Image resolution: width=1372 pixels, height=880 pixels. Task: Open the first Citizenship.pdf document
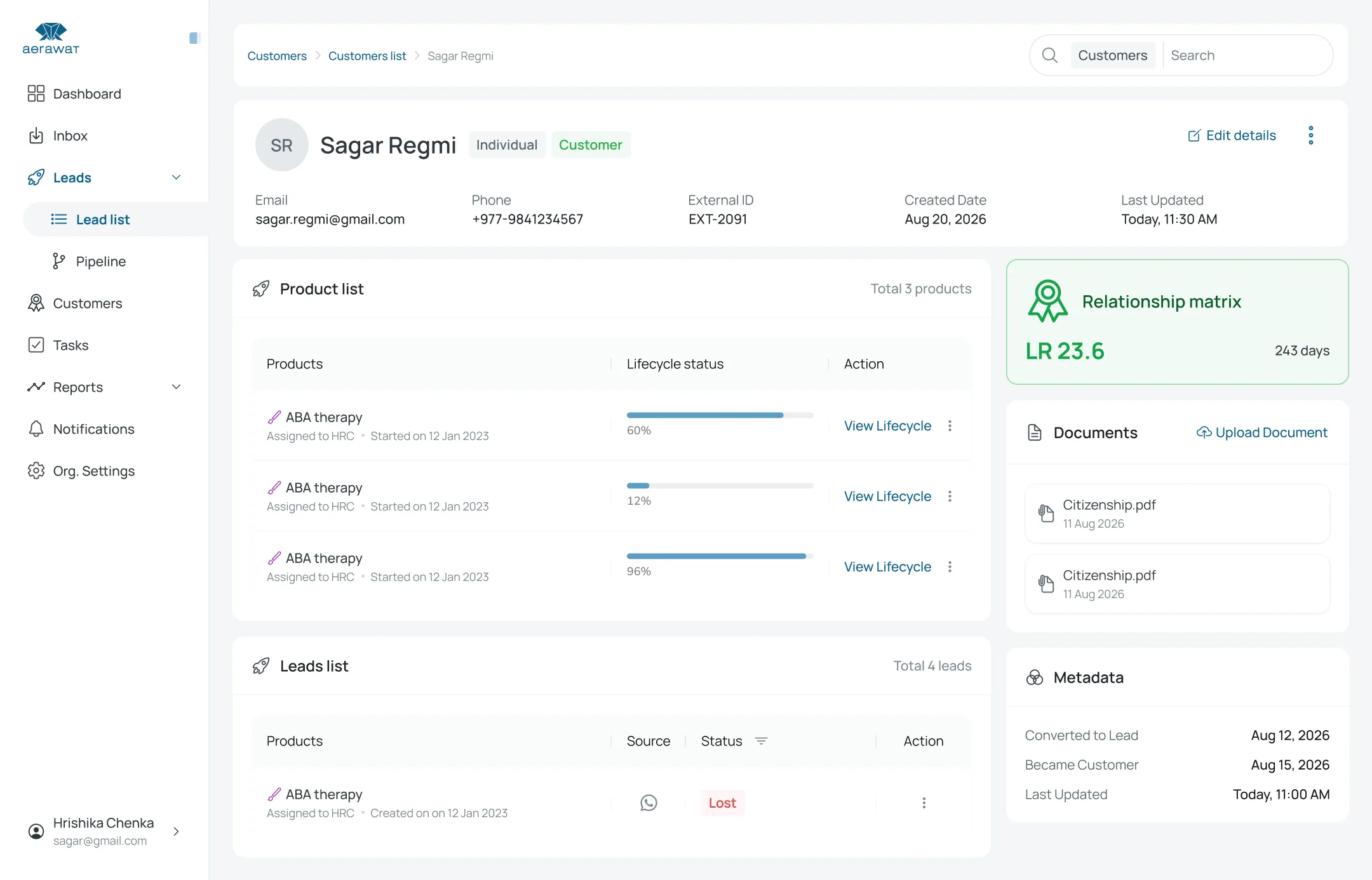coord(1177,514)
